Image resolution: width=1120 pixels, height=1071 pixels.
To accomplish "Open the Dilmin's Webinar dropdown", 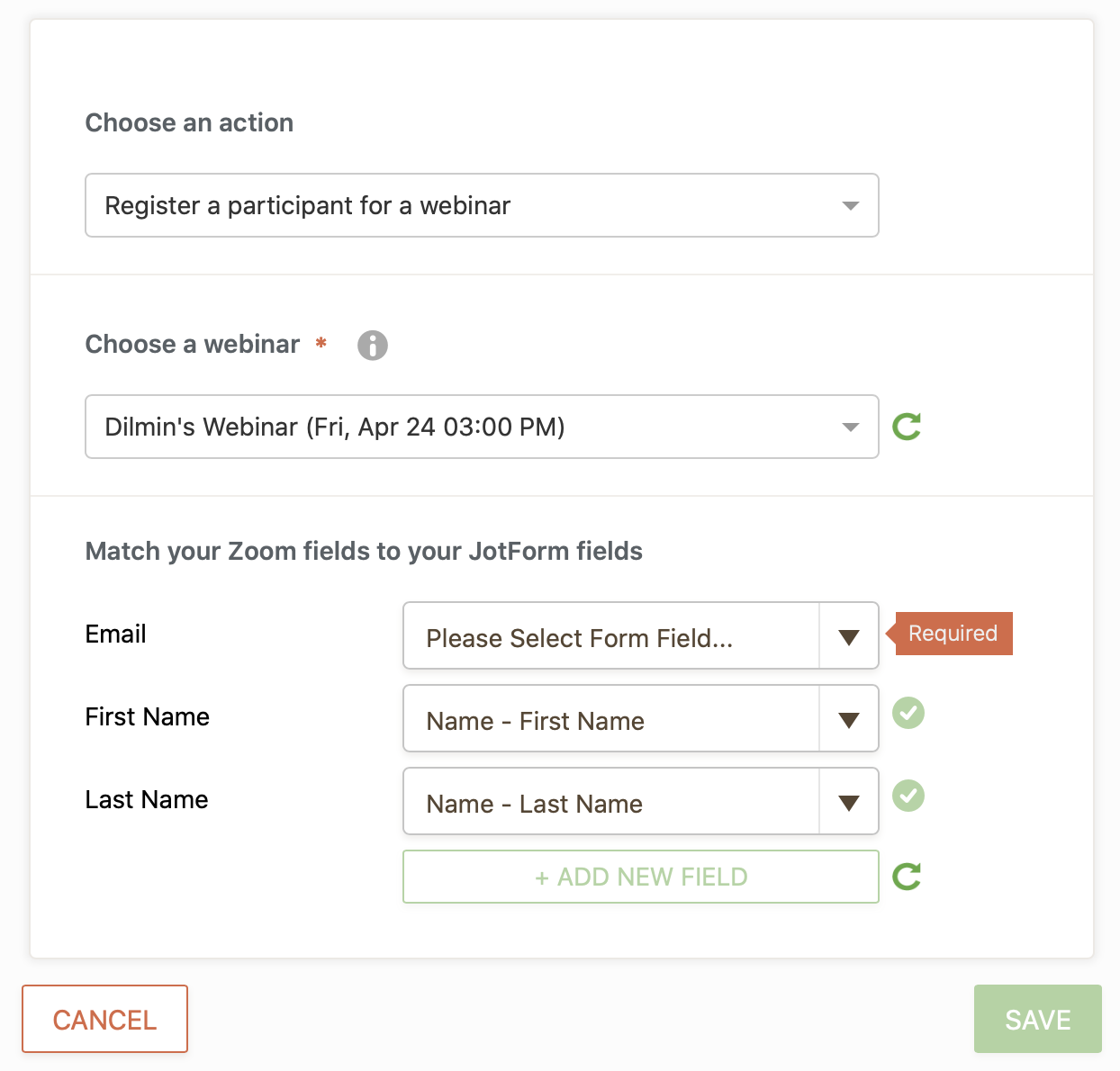I will [x=481, y=427].
